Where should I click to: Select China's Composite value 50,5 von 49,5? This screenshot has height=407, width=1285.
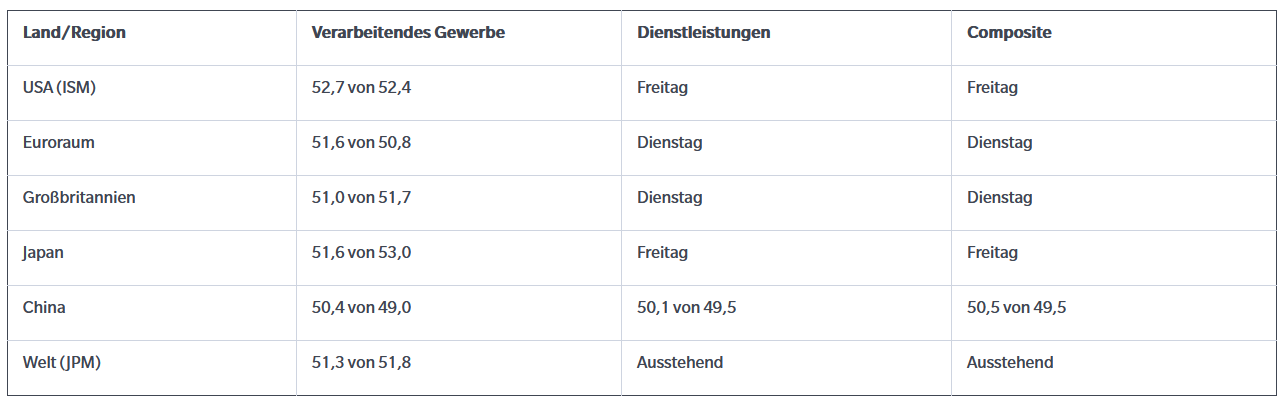tap(1016, 308)
